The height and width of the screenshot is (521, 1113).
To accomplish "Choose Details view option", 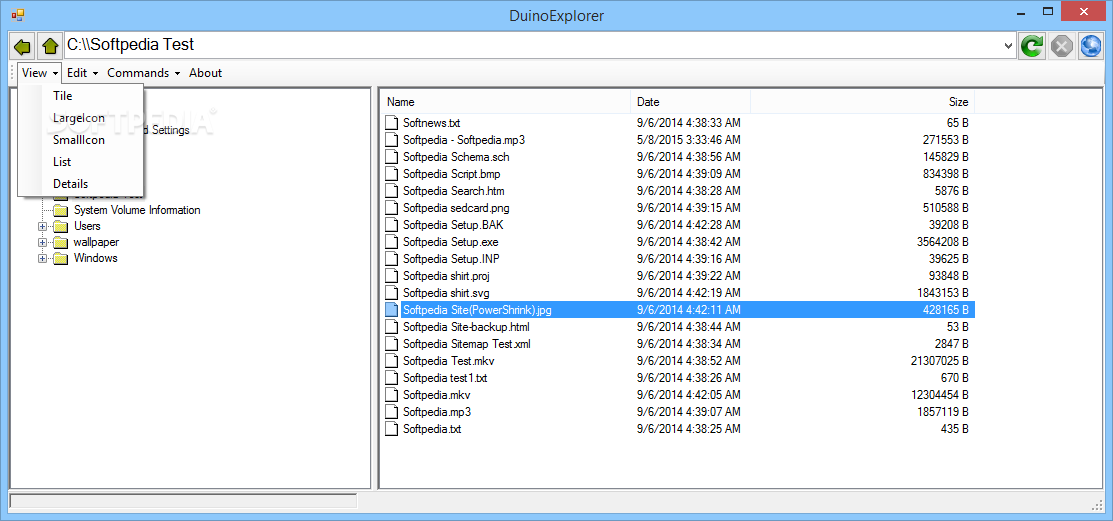I will click(x=70, y=184).
